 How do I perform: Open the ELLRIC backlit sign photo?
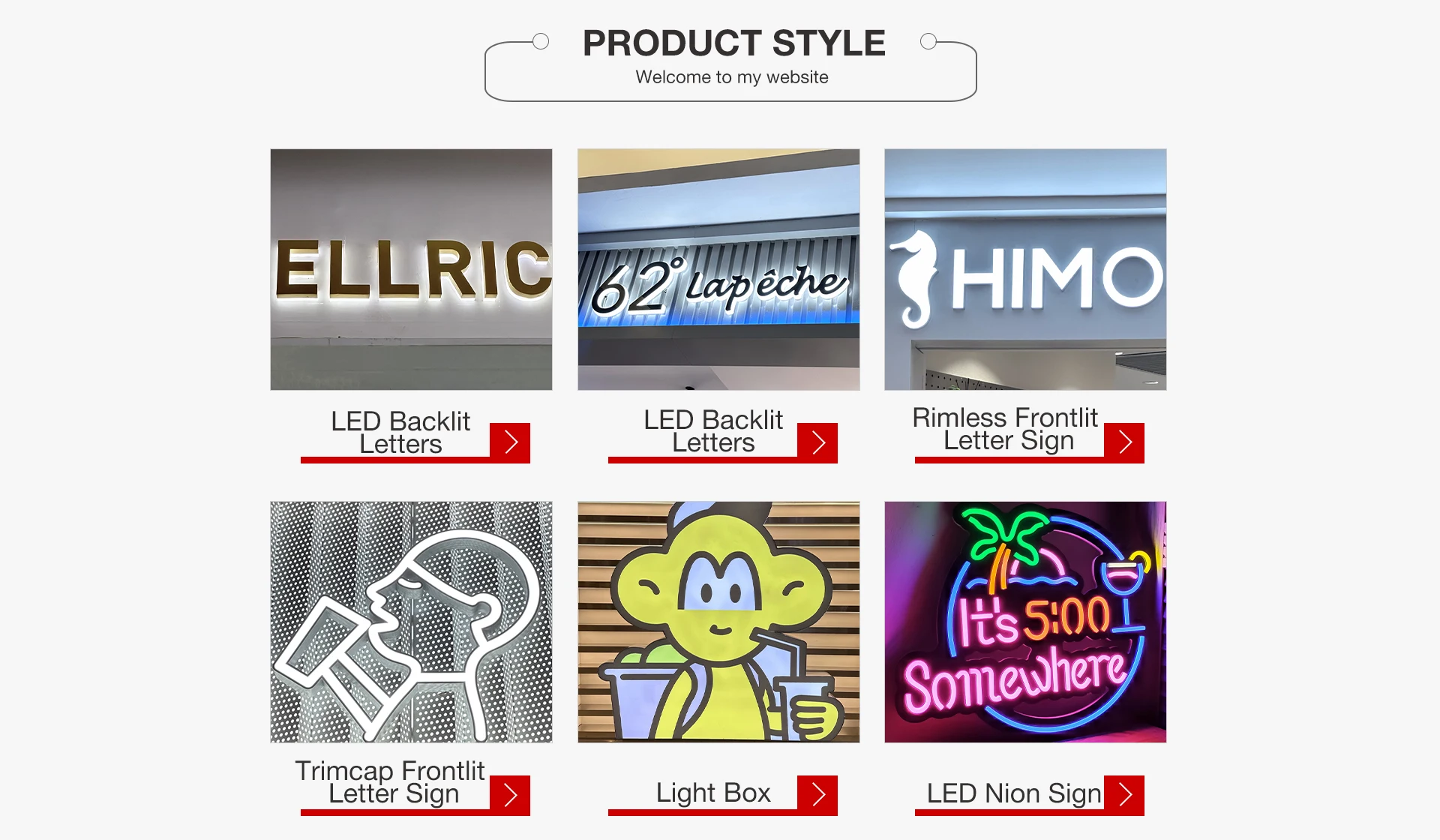tap(411, 269)
